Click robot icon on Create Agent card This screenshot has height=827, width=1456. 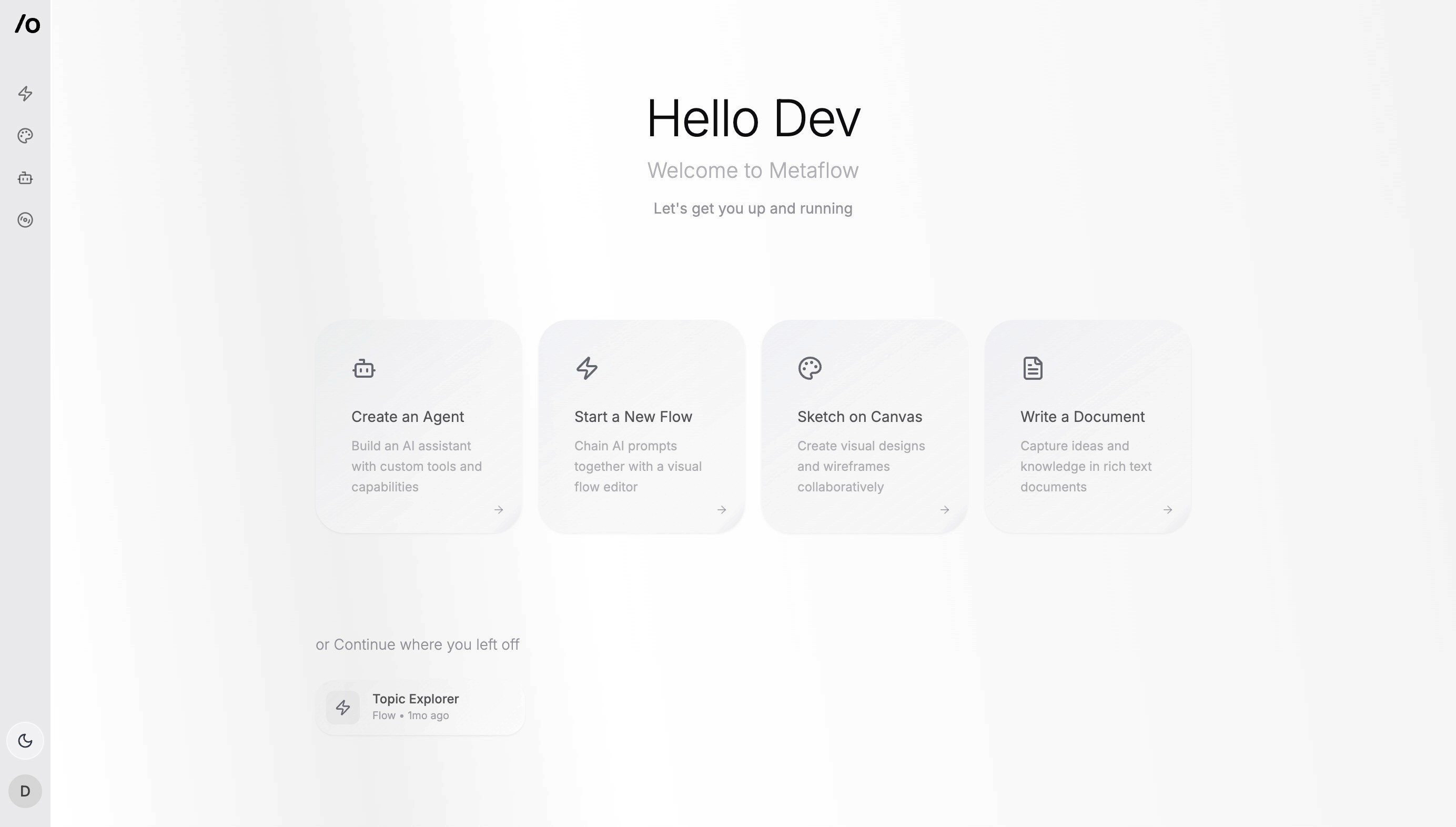[363, 369]
